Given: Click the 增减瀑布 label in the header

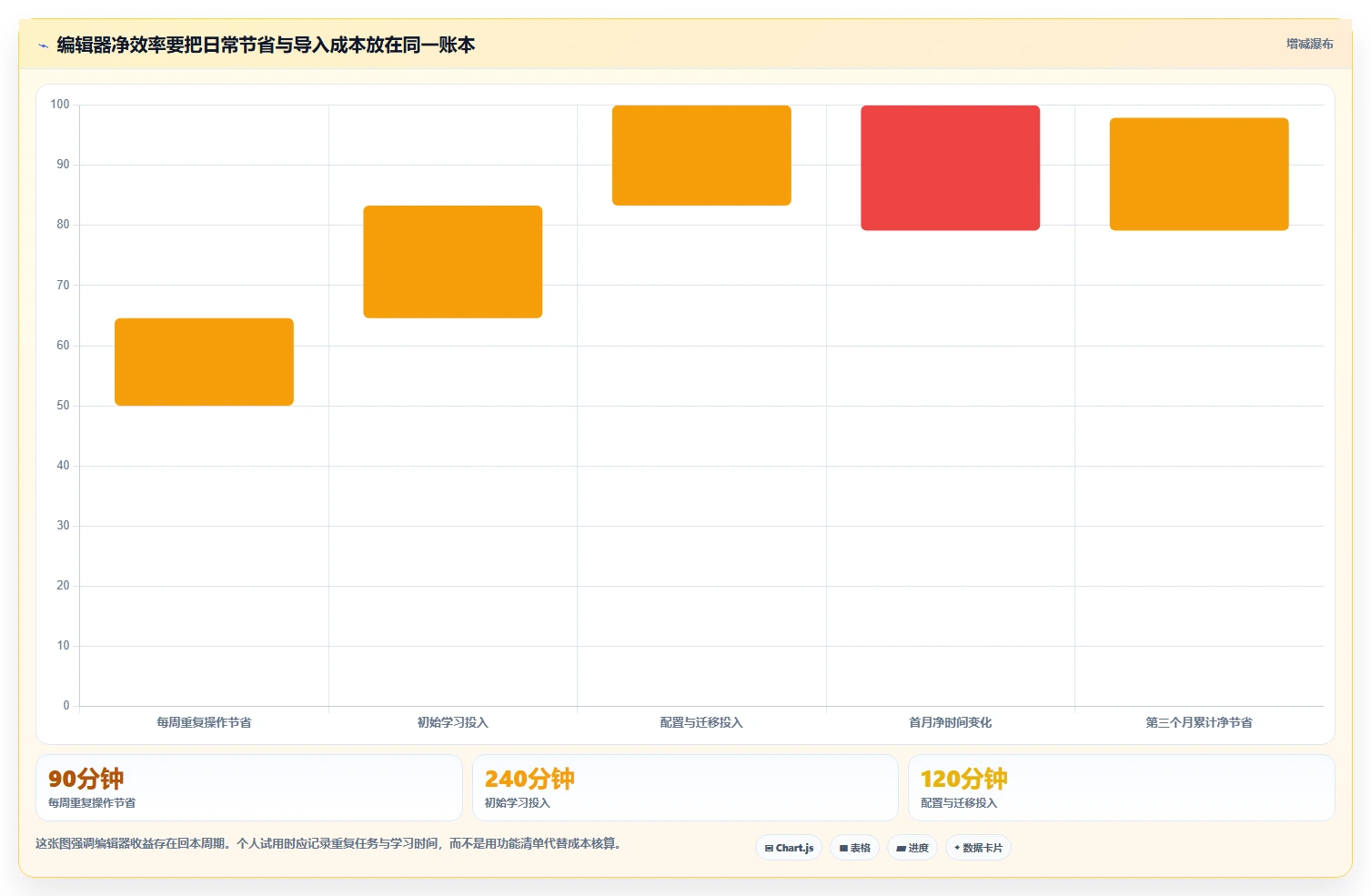Looking at the screenshot, I should 1309,44.
